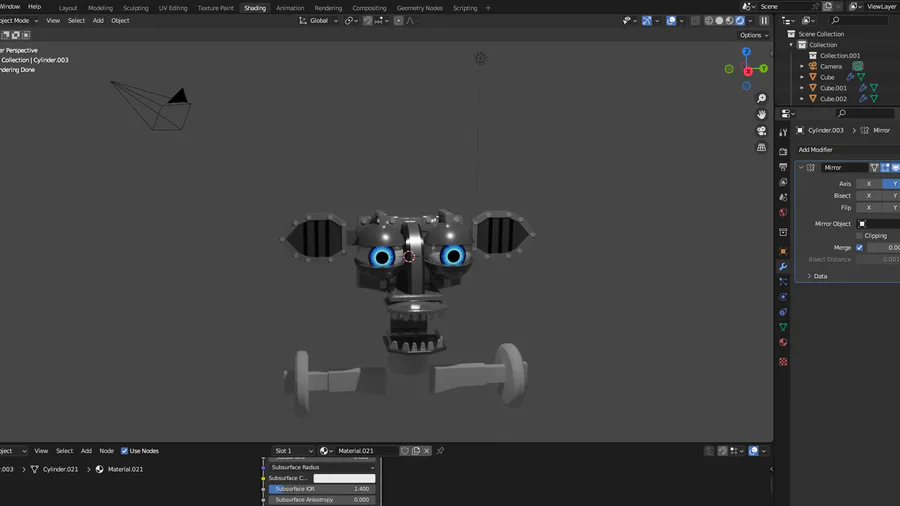This screenshot has height=506, width=900.
Task: Switch perspective/orthographic grid icon
Action: tap(762, 147)
